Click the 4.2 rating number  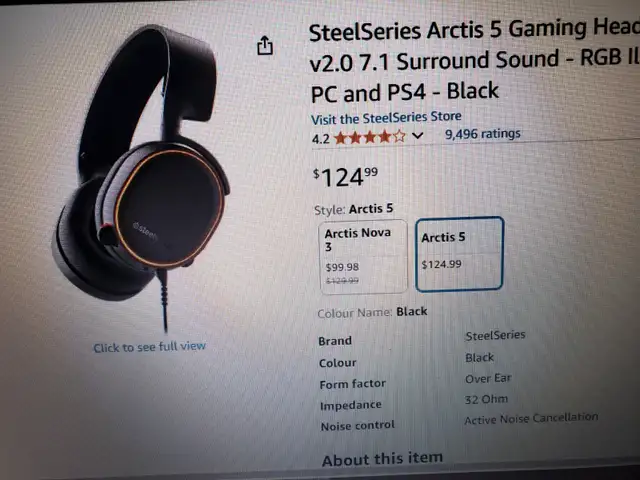pos(320,139)
